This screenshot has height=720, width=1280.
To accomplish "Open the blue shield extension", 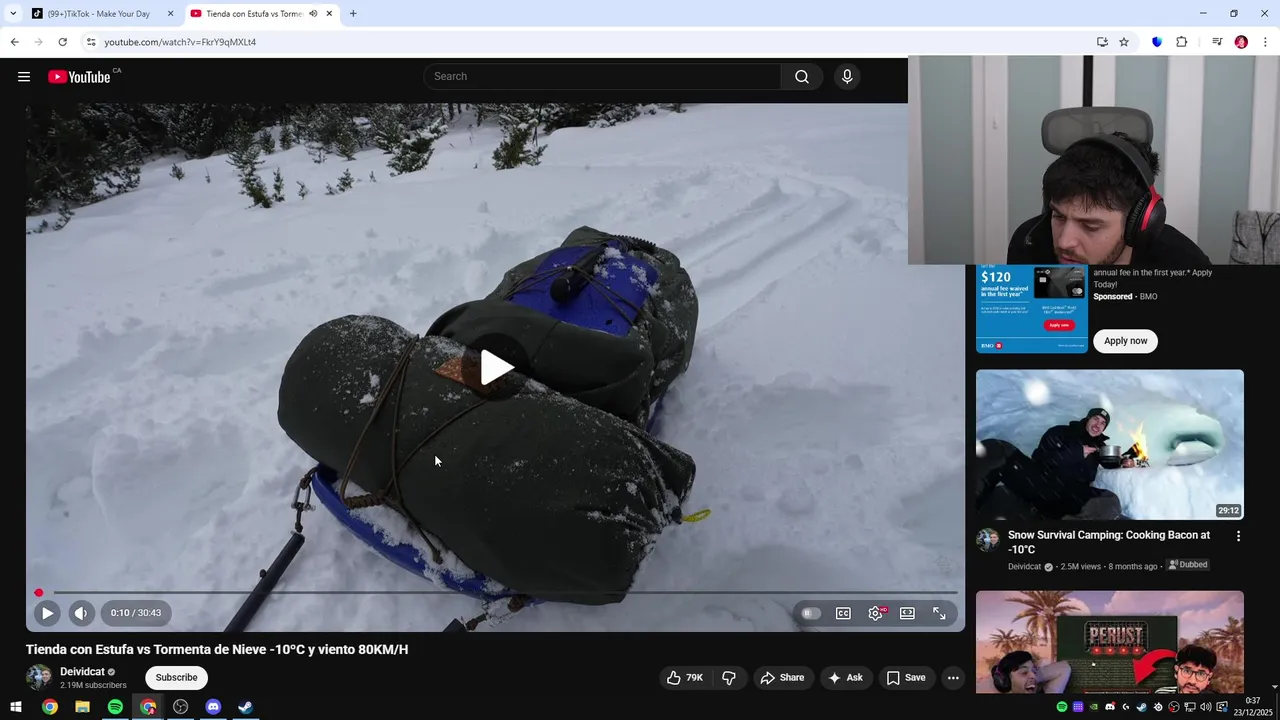I will [x=1157, y=42].
